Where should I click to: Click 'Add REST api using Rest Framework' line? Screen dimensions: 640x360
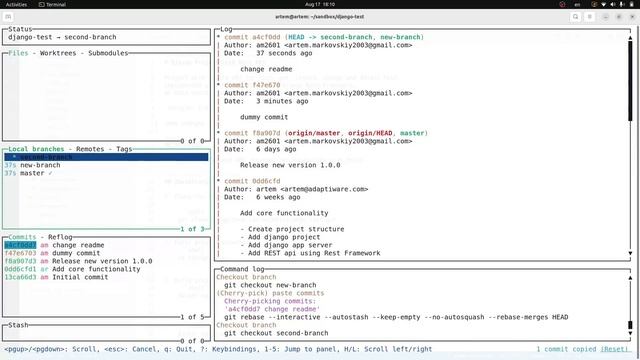[x=314, y=253]
